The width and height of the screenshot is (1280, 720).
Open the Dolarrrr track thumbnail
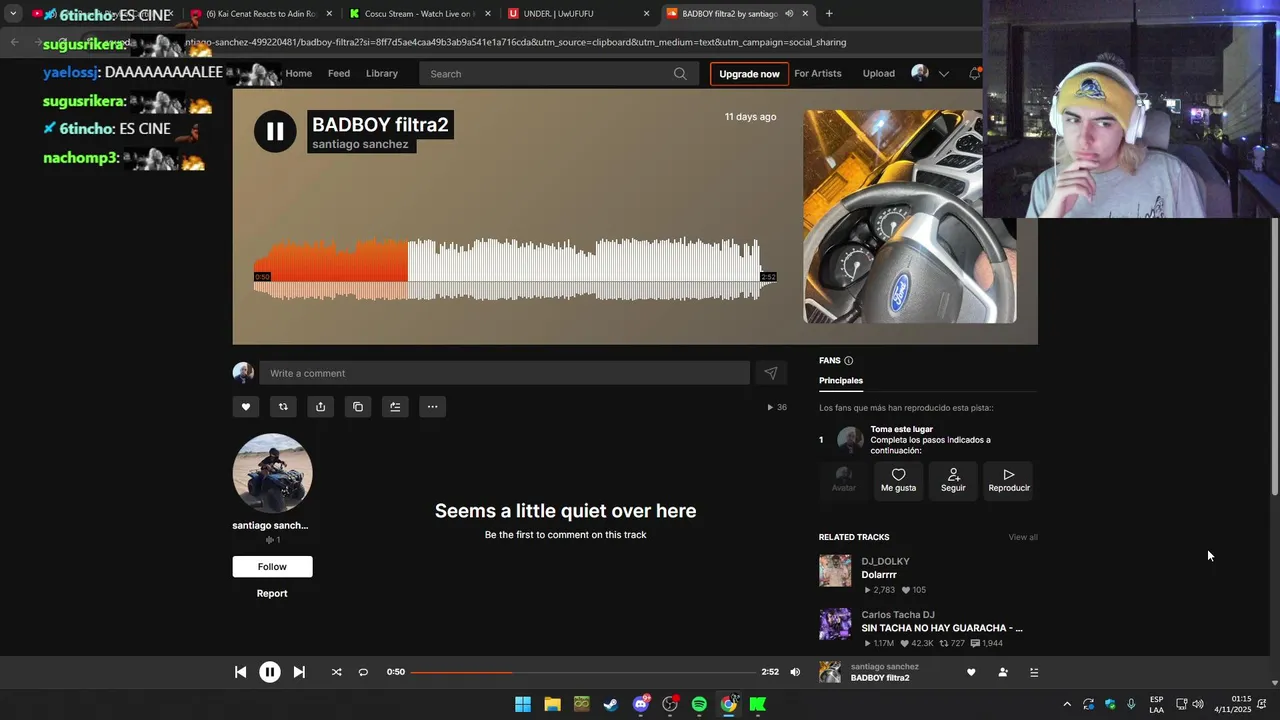click(x=835, y=571)
